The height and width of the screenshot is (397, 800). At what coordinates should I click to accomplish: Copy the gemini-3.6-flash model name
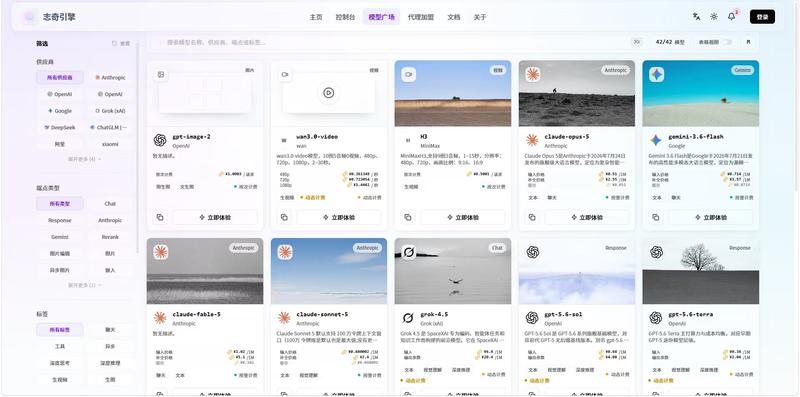pyautogui.click(x=656, y=217)
